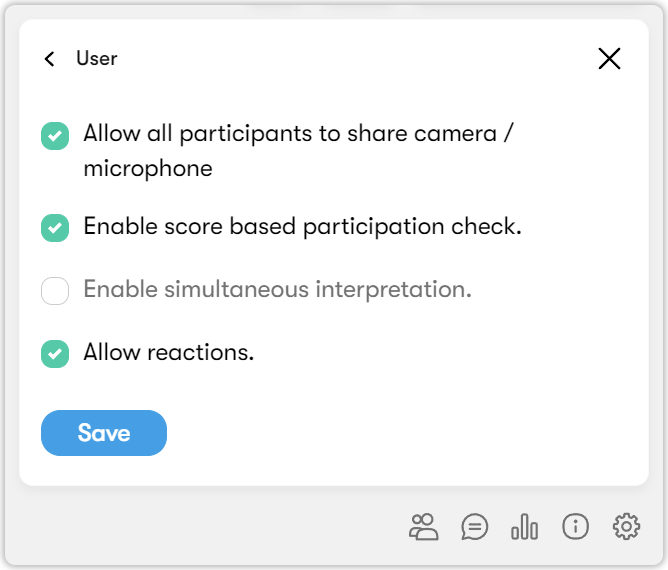The height and width of the screenshot is (570, 668).
Task: Uncheck the camera / microphone sharing checkbox
Action: [55, 136]
